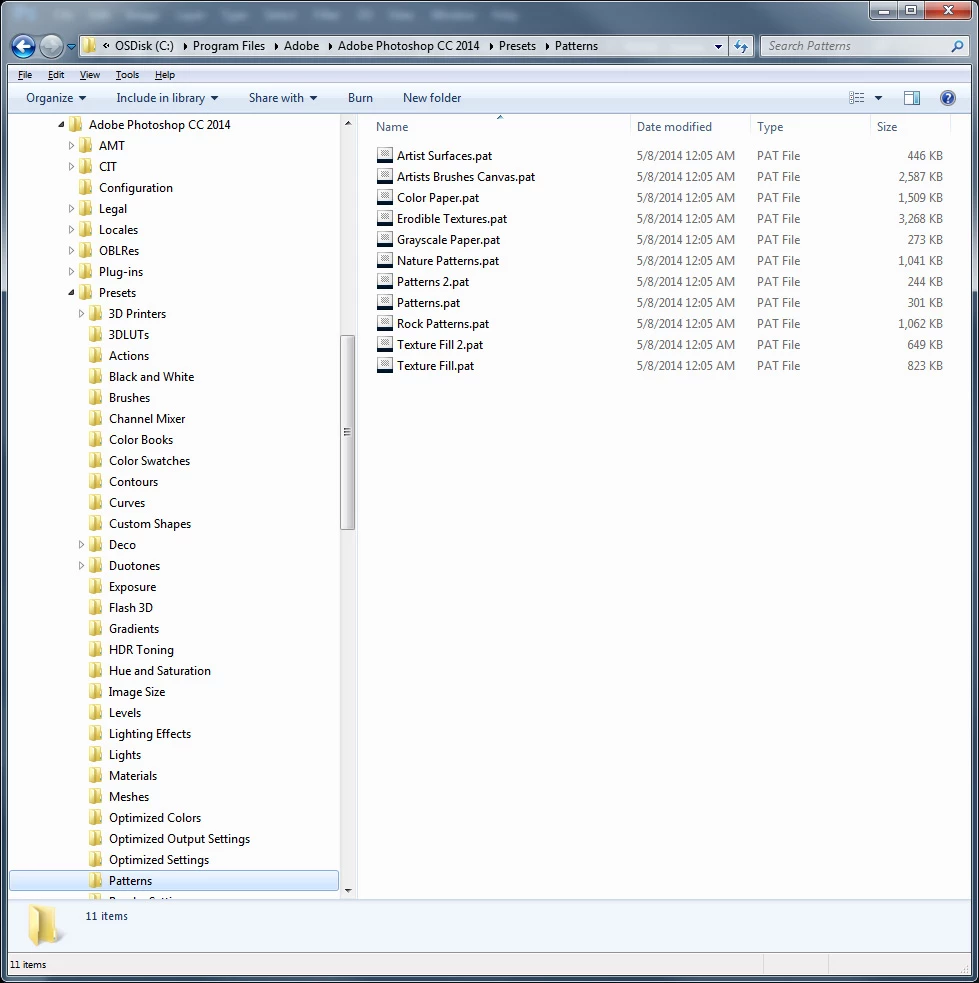Open the File menu
Image resolution: width=979 pixels, height=983 pixels.
click(25, 75)
